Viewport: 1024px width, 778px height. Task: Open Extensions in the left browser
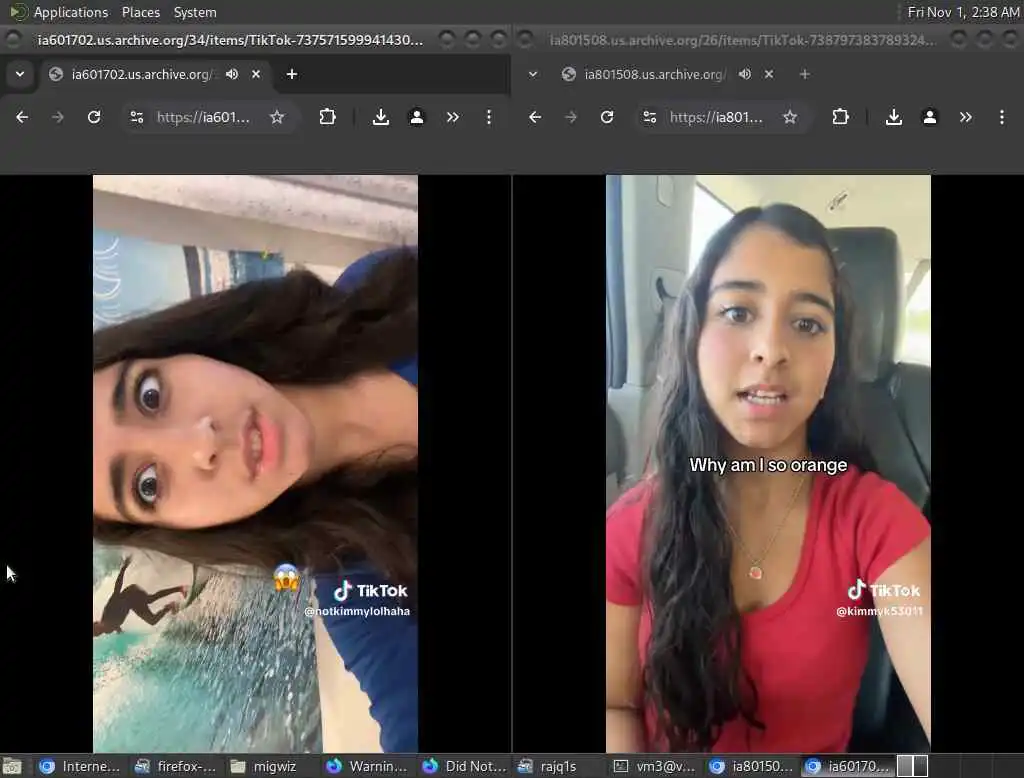click(327, 117)
